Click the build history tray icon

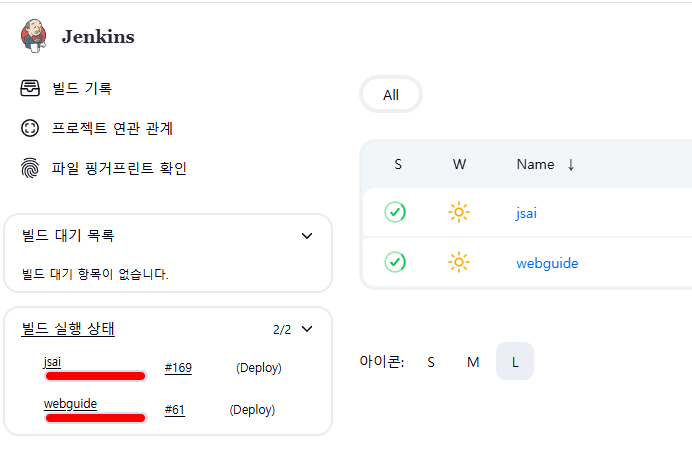pyautogui.click(x=30, y=89)
